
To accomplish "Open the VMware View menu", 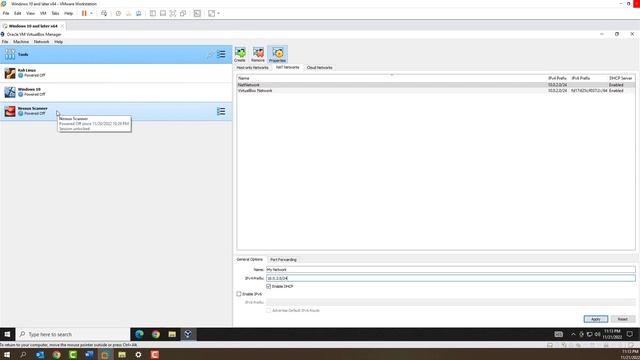I will point(30,13).
